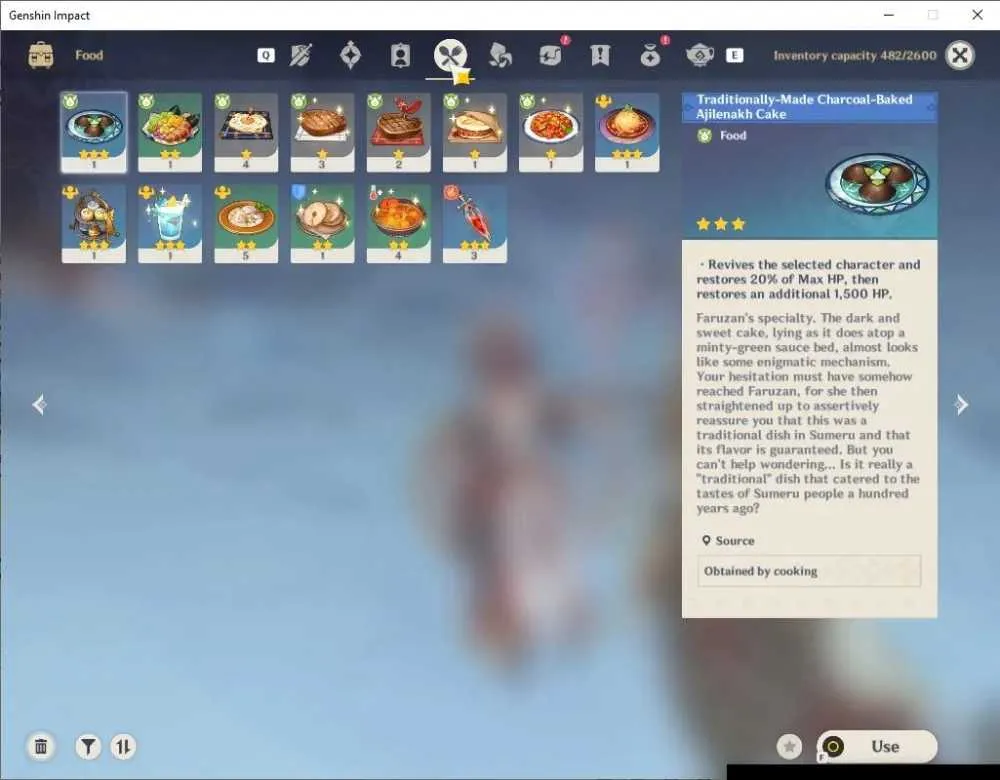Open the item filter funnel
Image resolution: width=1000 pixels, height=780 pixels.
point(88,746)
